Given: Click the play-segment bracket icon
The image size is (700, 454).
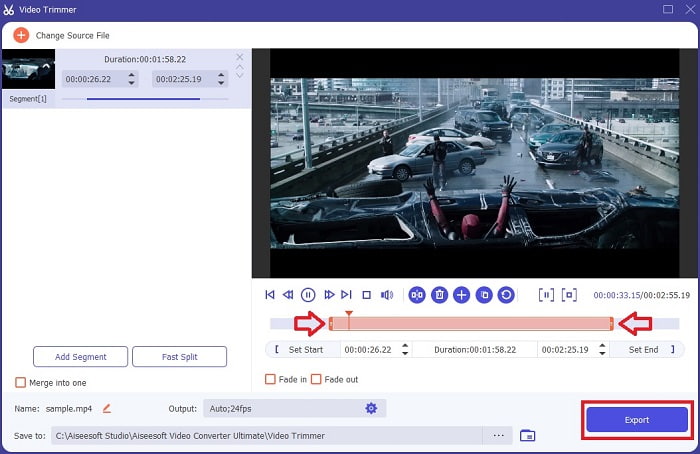Looking at the screenshot, I should pyautogui.click(x=546, y=295).
